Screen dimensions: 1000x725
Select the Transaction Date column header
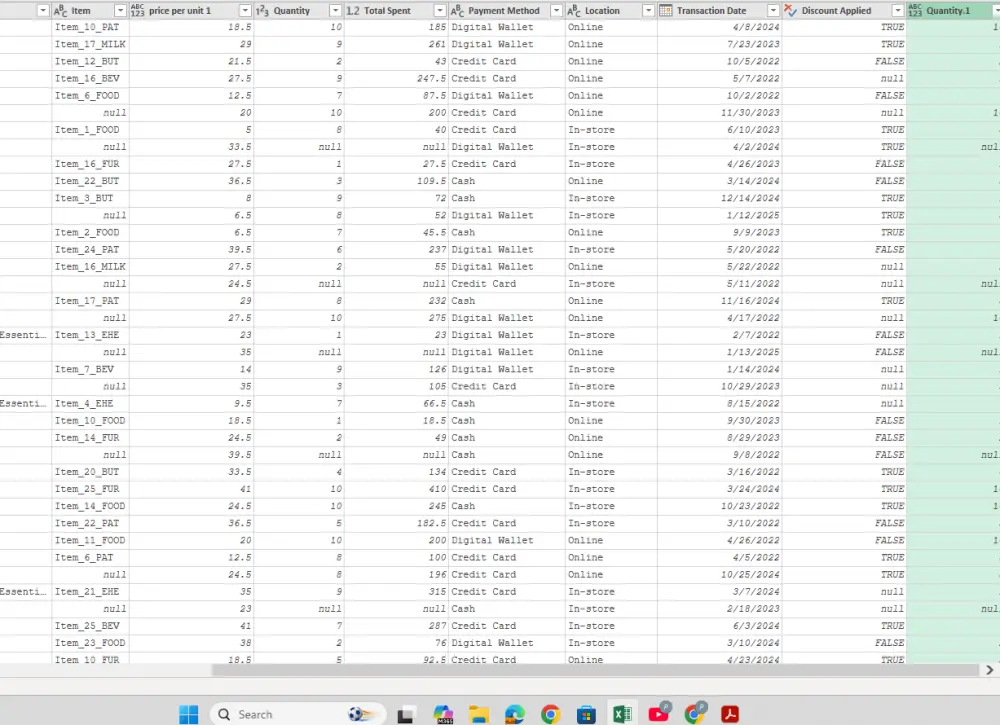(x=719, y=10)
